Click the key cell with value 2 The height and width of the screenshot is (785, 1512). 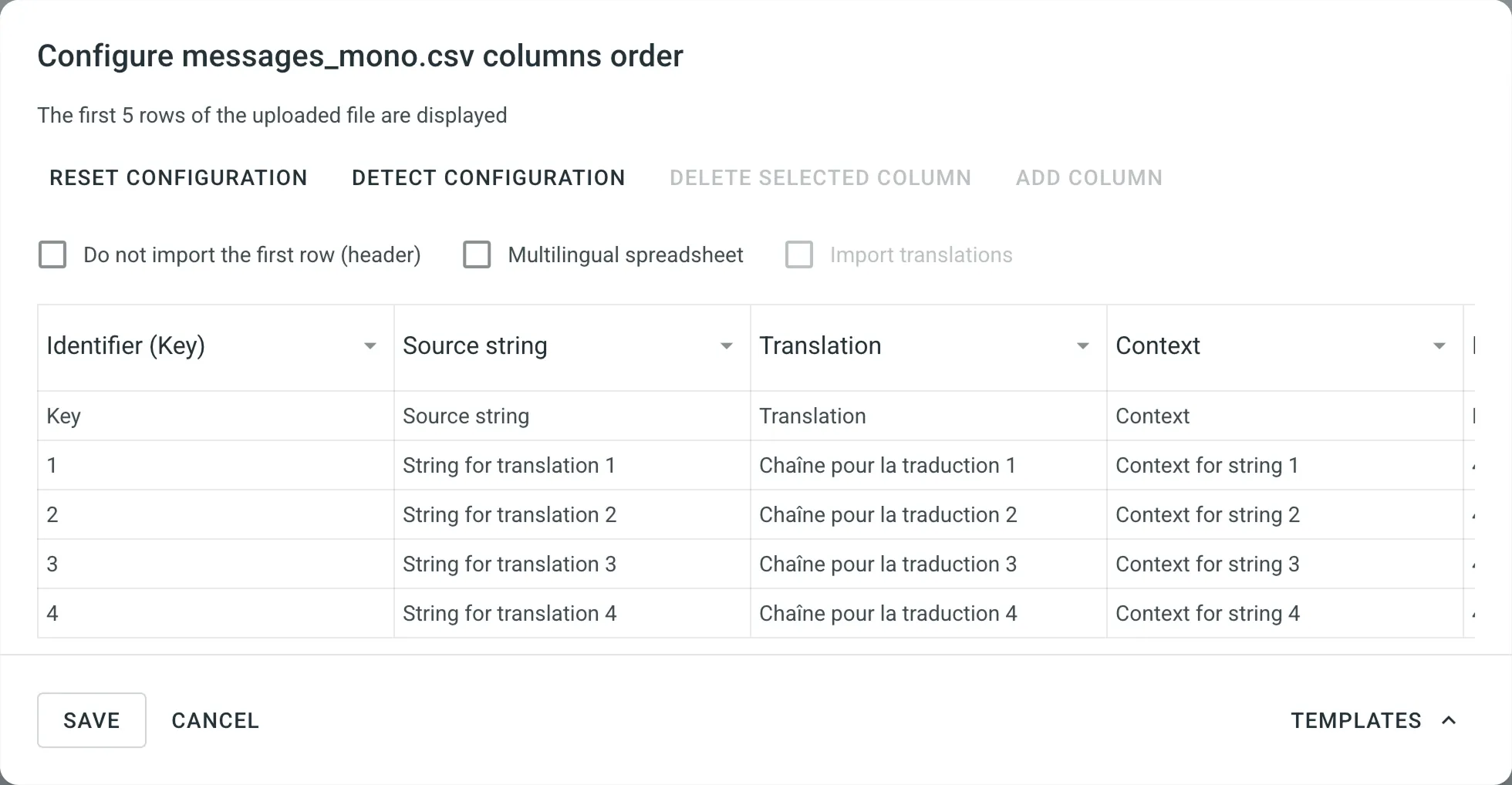[x=216, y=514]
